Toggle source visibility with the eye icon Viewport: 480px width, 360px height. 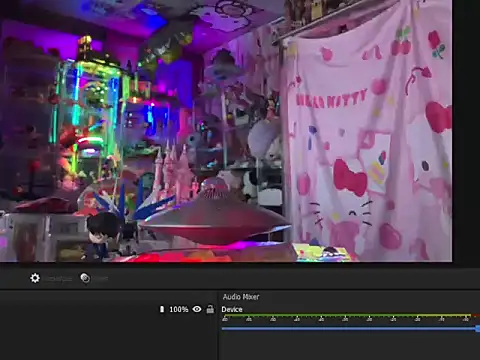[x=197, y=309]
